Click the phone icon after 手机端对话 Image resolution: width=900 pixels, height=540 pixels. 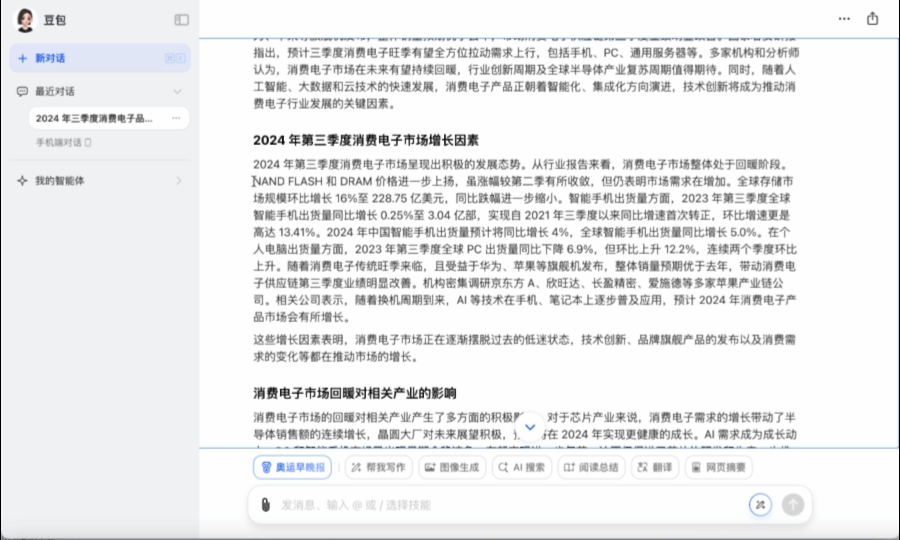[x=88, y=142]
